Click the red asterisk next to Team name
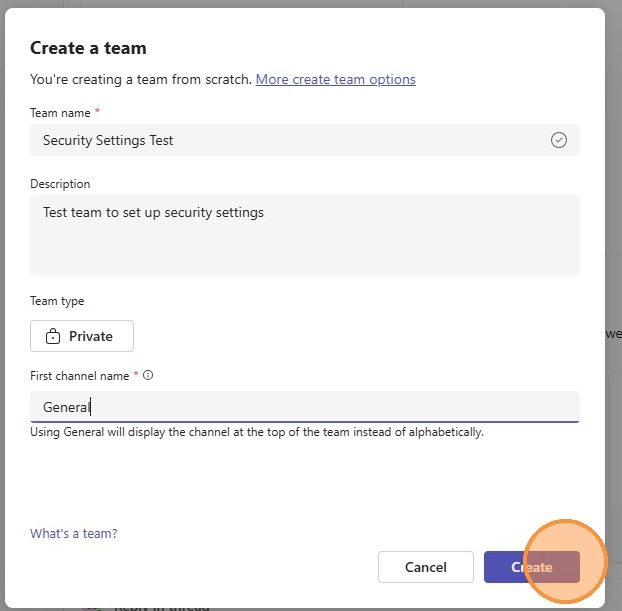Screen dimensions: 622x611 [x=97, y=113]
